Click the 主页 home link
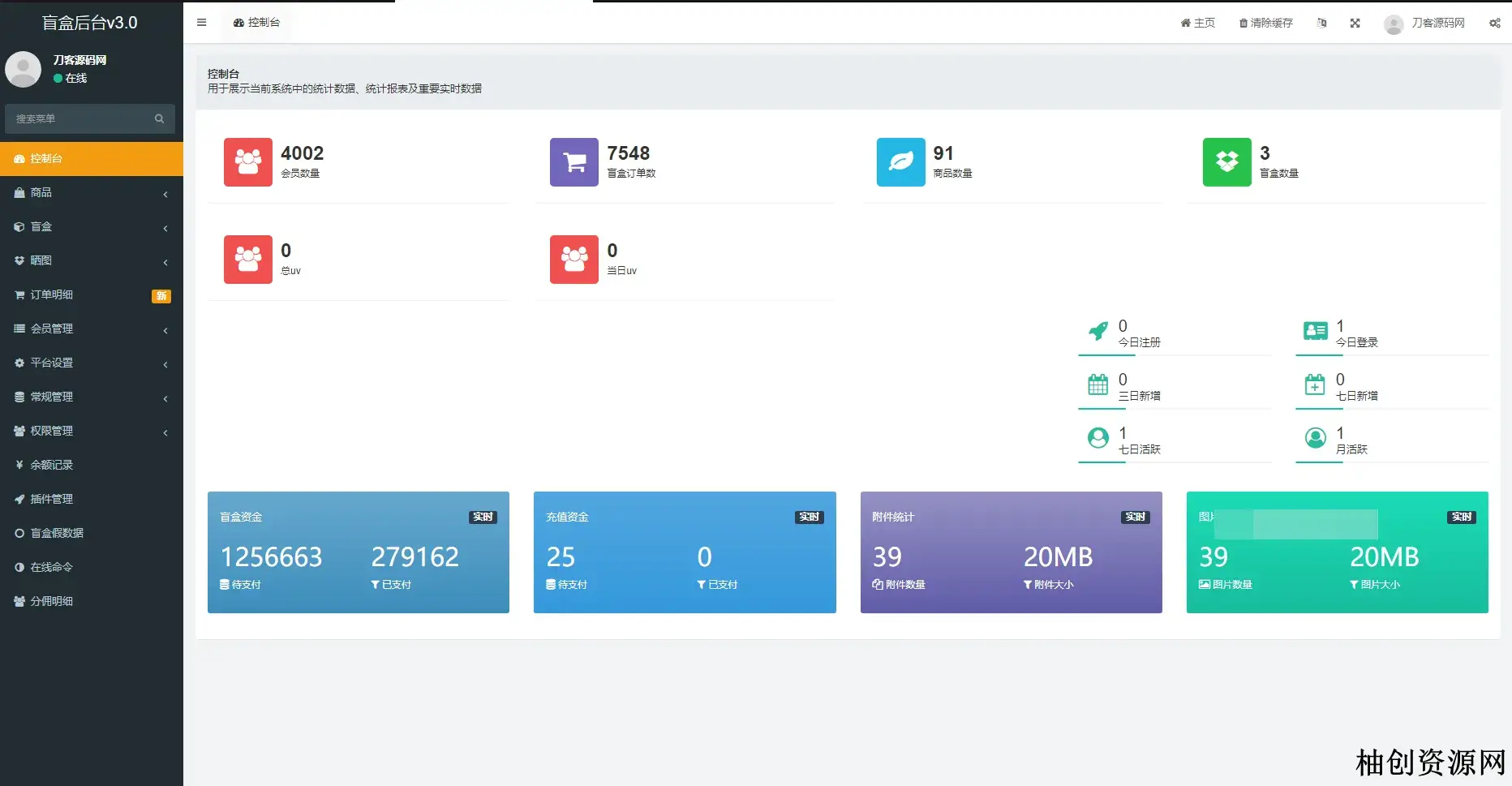Viewport: 1512px width, 786px height. (1197, 24)
